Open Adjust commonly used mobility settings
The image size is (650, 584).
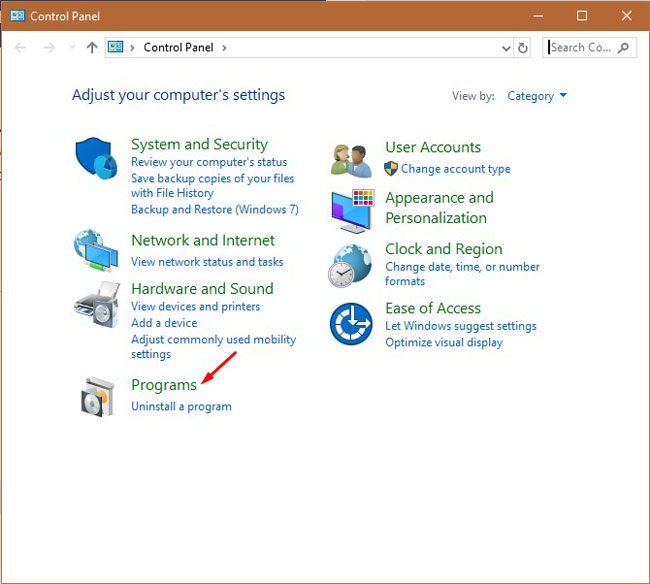pos(213,347)
